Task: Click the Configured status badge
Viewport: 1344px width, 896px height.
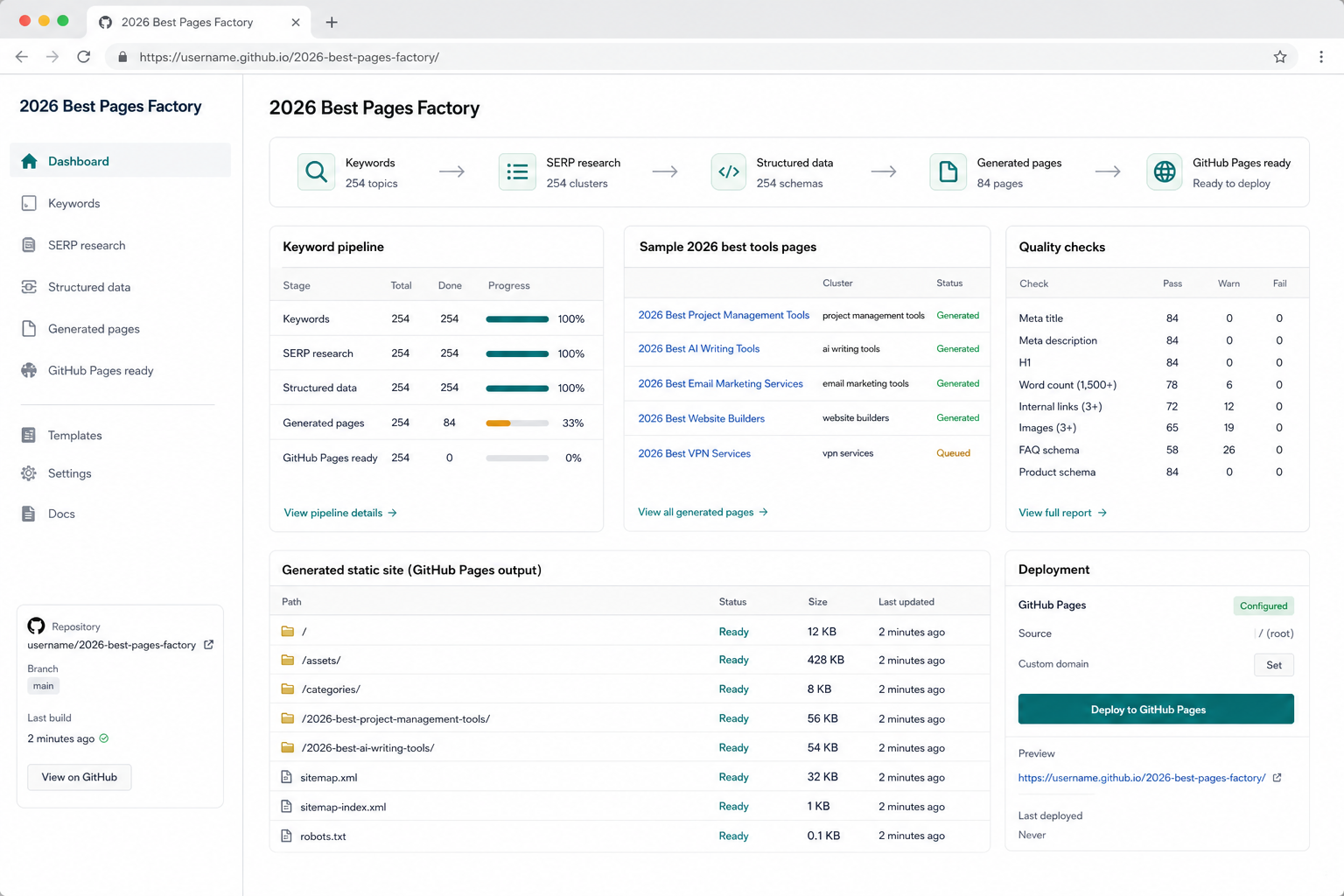Action: tap(1263, 605)
